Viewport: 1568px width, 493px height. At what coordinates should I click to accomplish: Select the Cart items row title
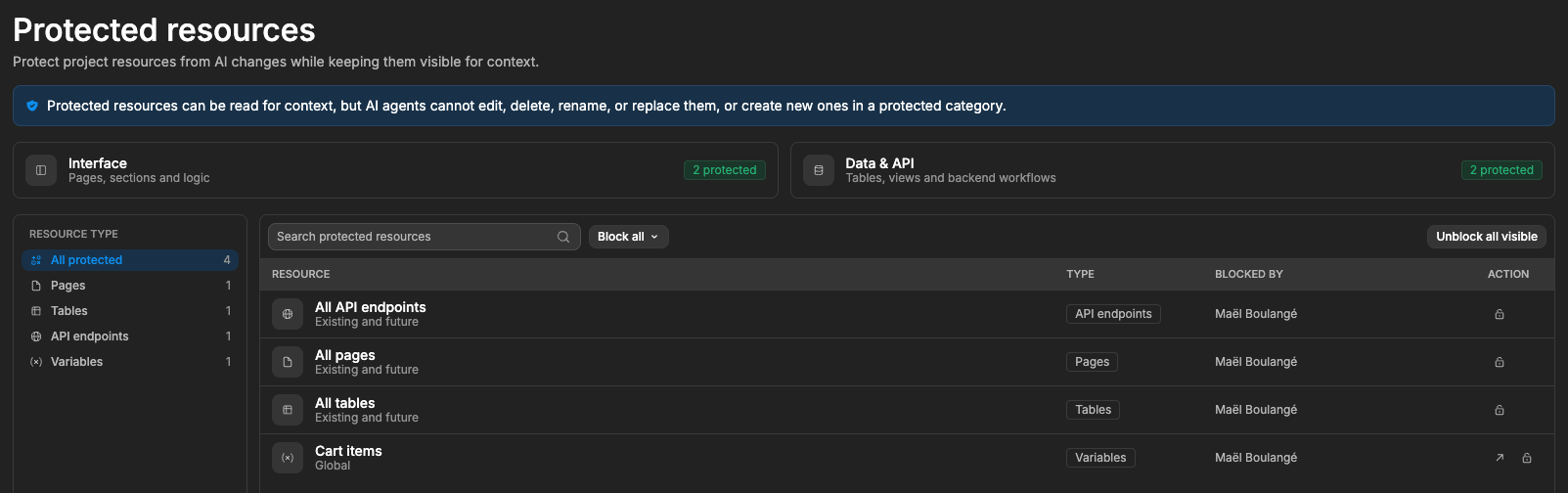click(x=348, y=451)
